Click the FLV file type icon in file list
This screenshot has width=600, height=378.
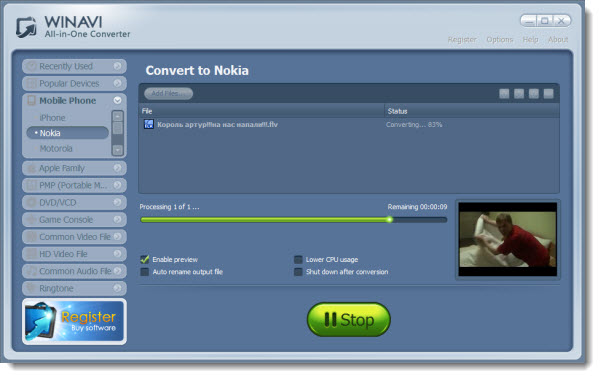(148, 124)
